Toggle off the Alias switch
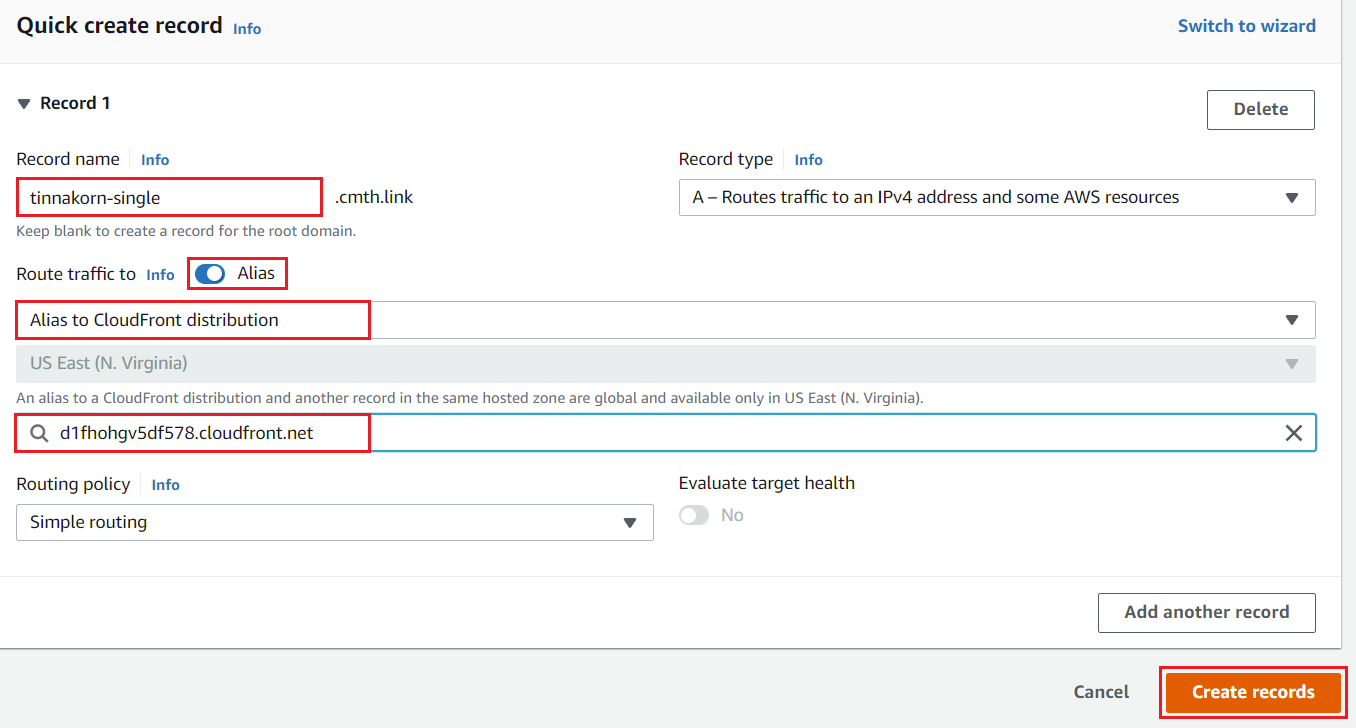 (x=209, y=272)
